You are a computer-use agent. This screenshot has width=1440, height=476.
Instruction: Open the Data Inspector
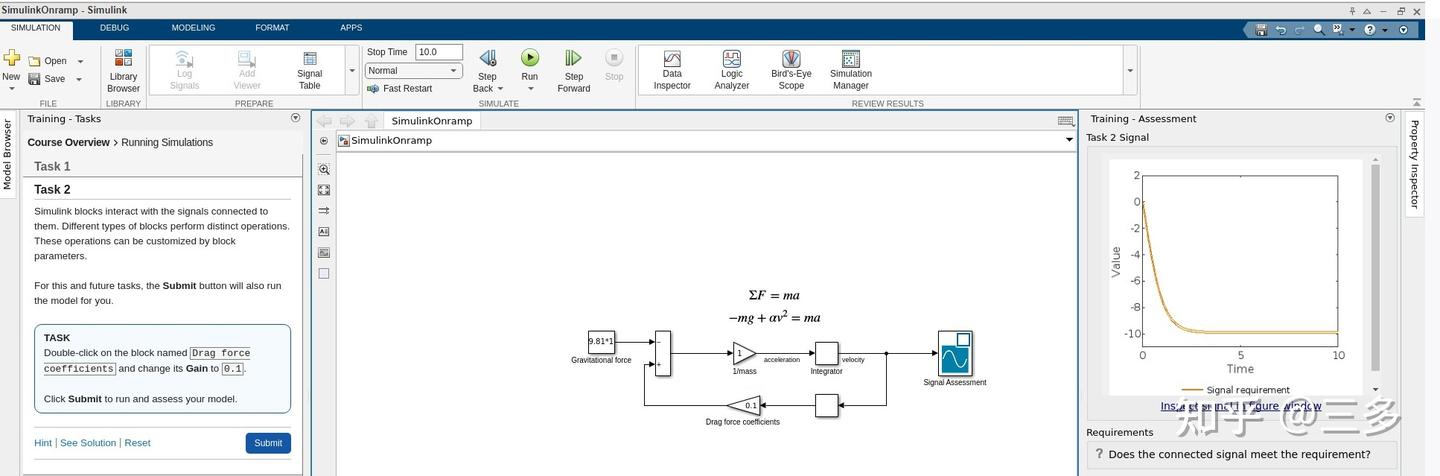coord(672,71)
